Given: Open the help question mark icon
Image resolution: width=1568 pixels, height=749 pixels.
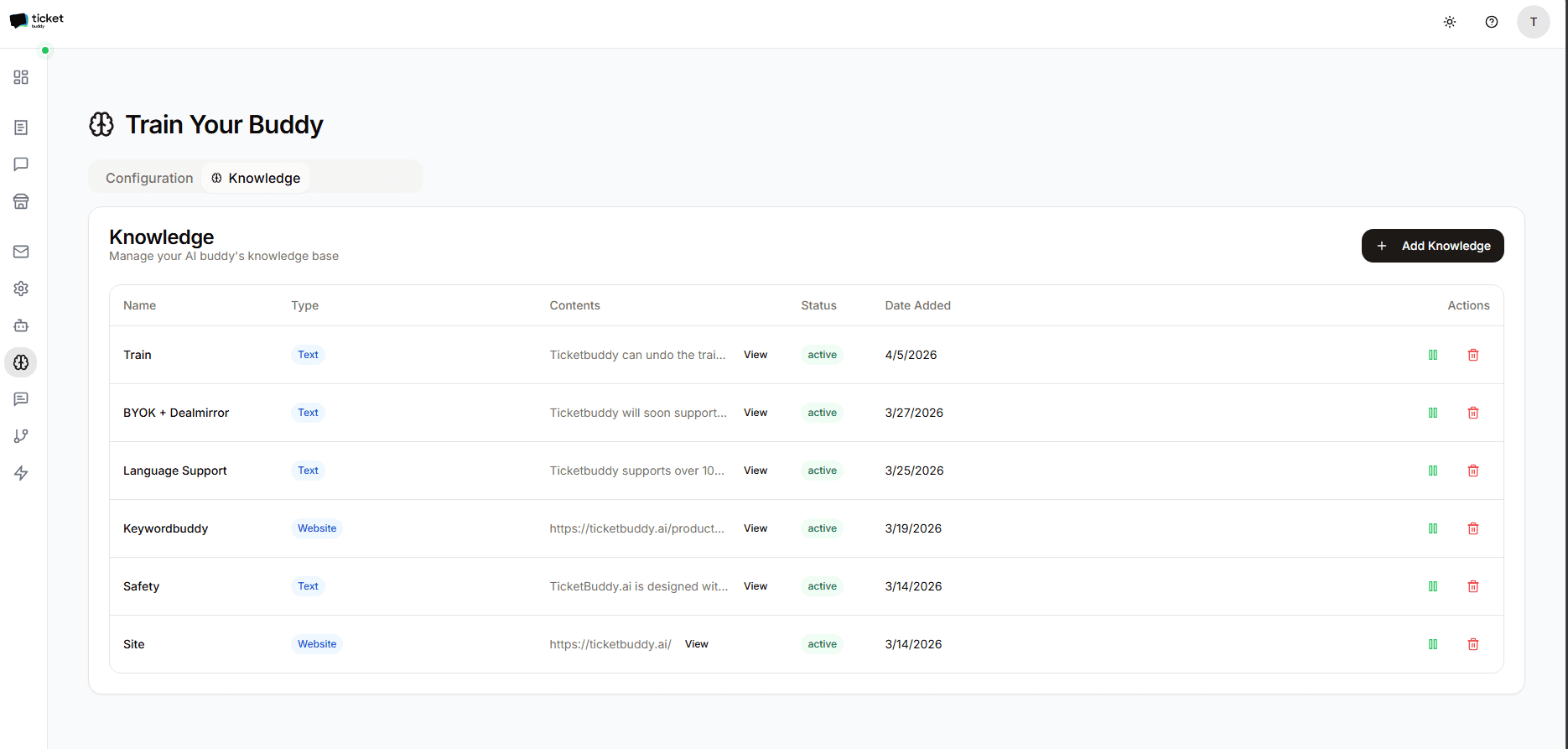Looking at the screenshot, I should (1492, 22).
